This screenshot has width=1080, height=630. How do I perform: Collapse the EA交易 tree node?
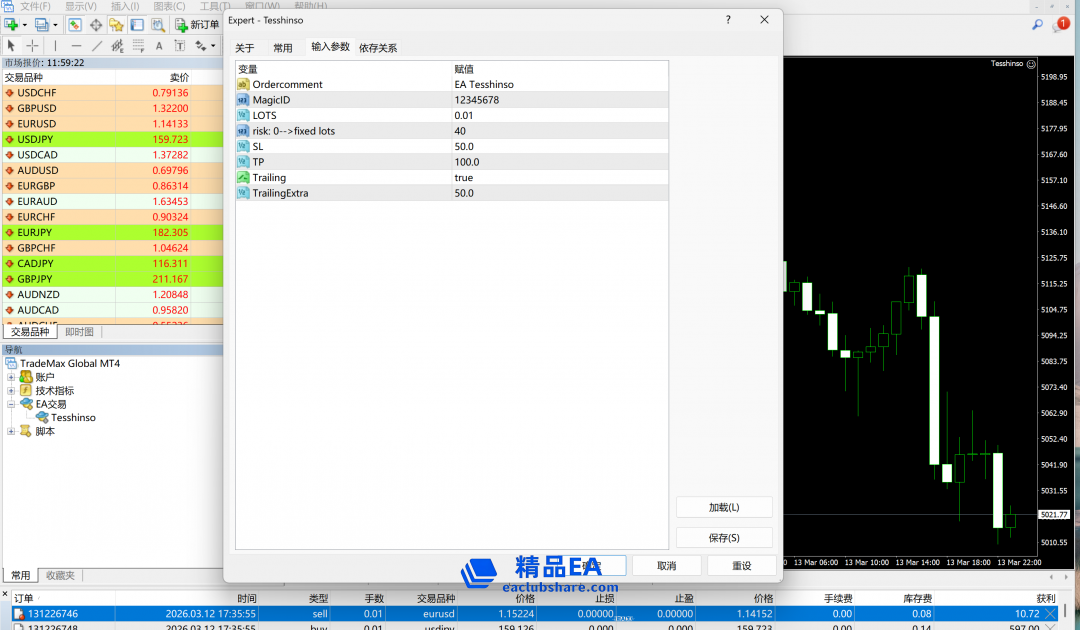tap(11, 404)
